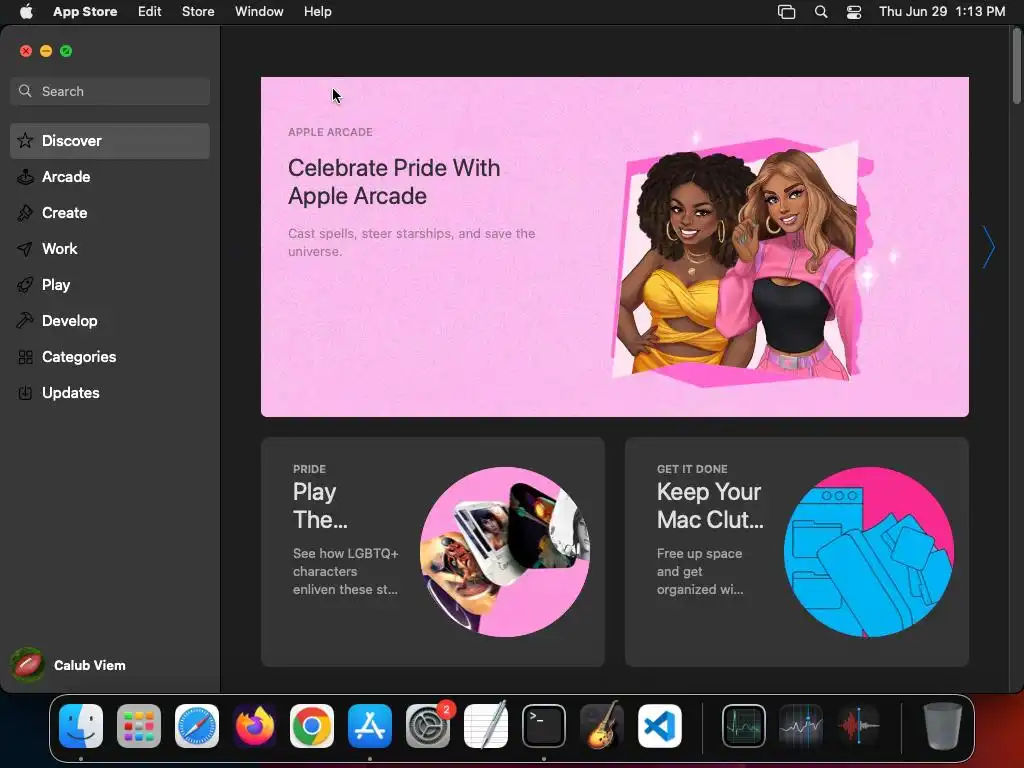This screenshot has height=768, width=1024.
Task: Open Activity Monitor from the Dock
Action: tap(744, 726)
